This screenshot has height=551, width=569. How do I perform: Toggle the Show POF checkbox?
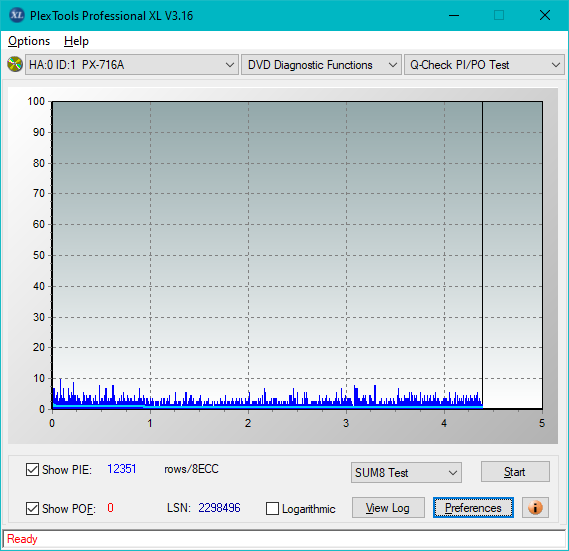point(32,508)
